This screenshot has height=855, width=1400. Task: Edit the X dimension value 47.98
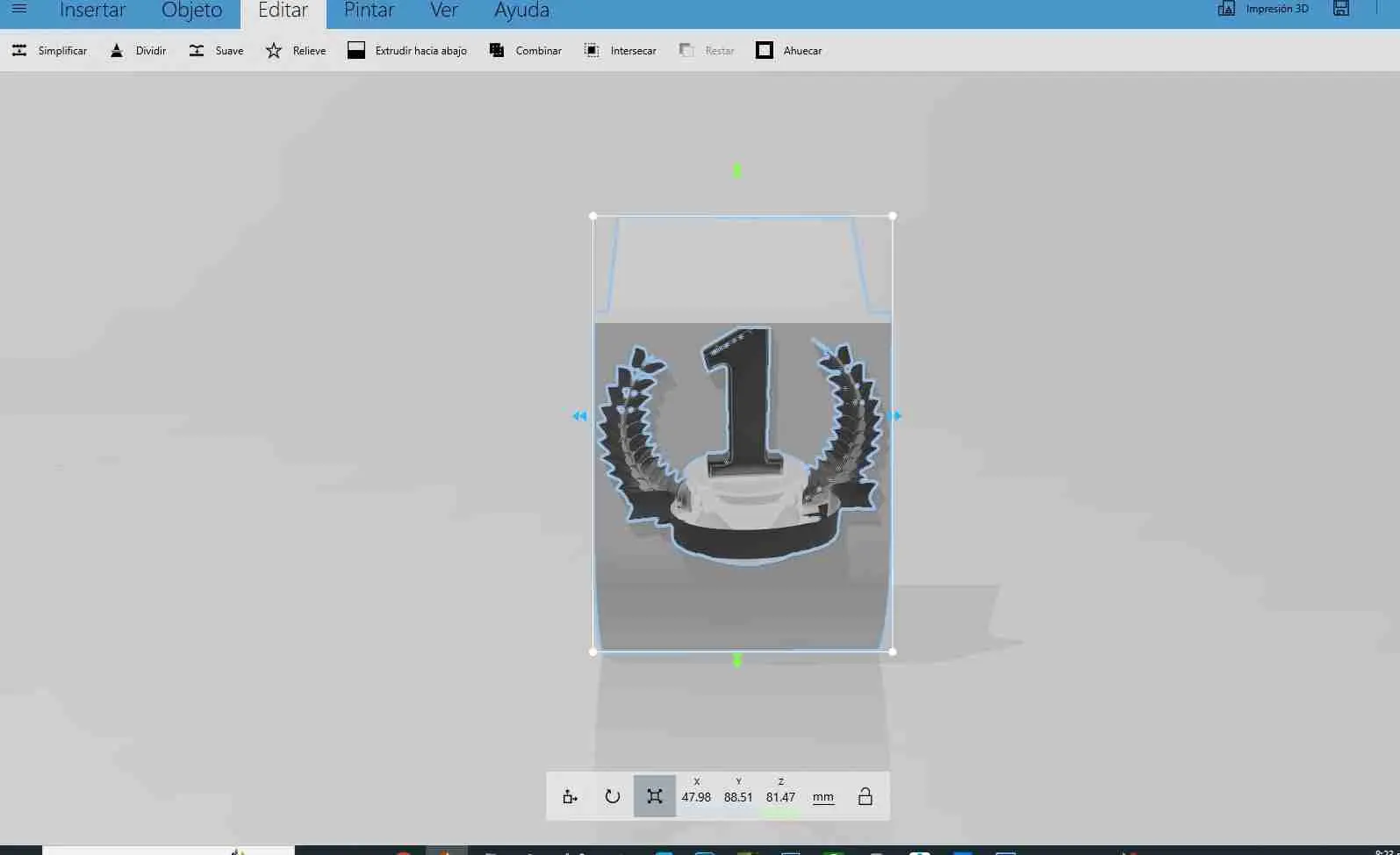click(696, 797)
